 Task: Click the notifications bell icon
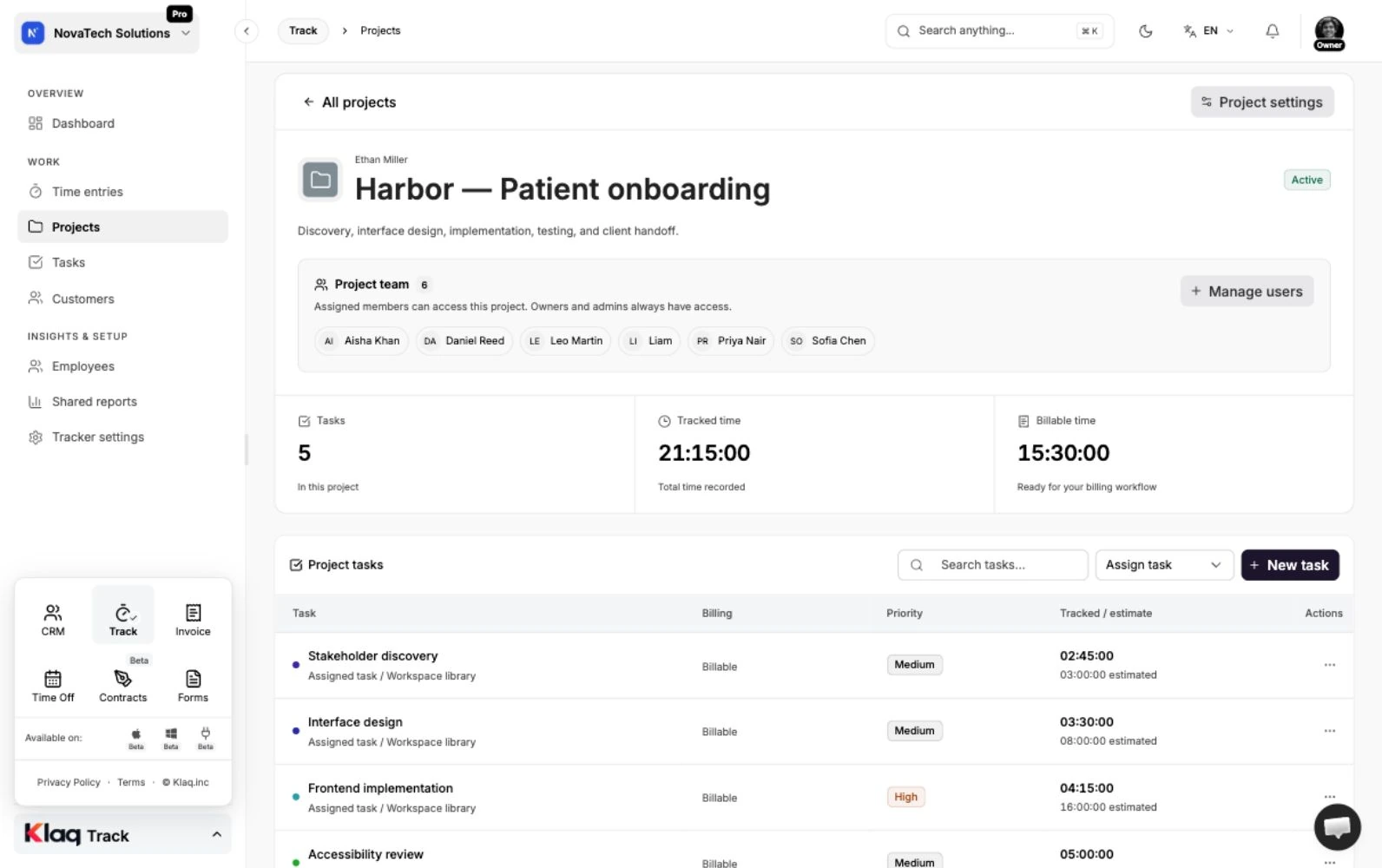pos(1272,31)
